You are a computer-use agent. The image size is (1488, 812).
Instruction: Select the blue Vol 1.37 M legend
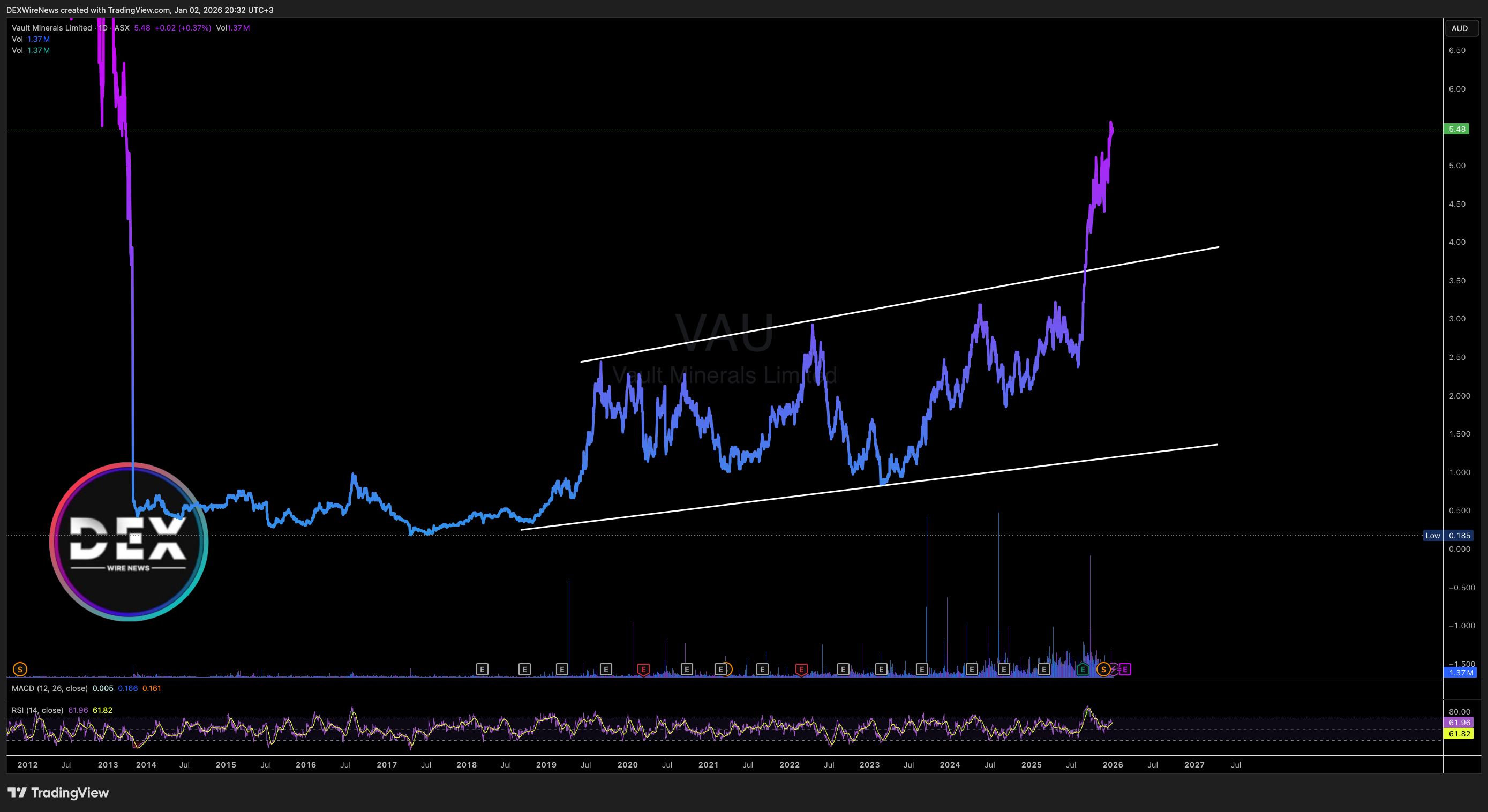(31, 39)
